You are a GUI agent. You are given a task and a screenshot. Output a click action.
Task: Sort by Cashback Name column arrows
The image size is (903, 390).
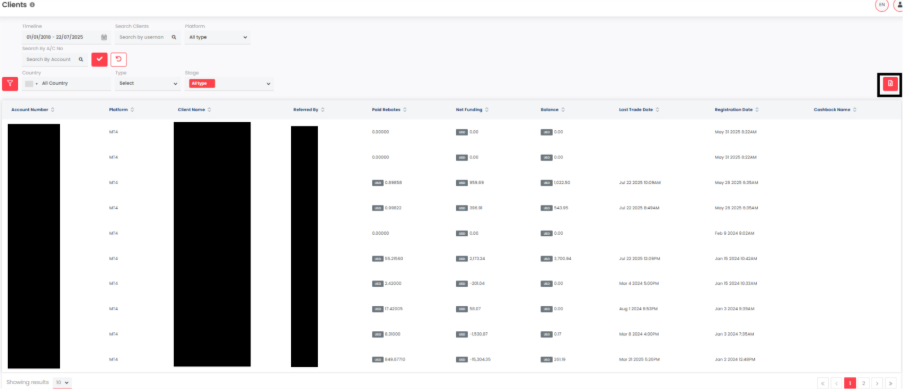point(855,109)
